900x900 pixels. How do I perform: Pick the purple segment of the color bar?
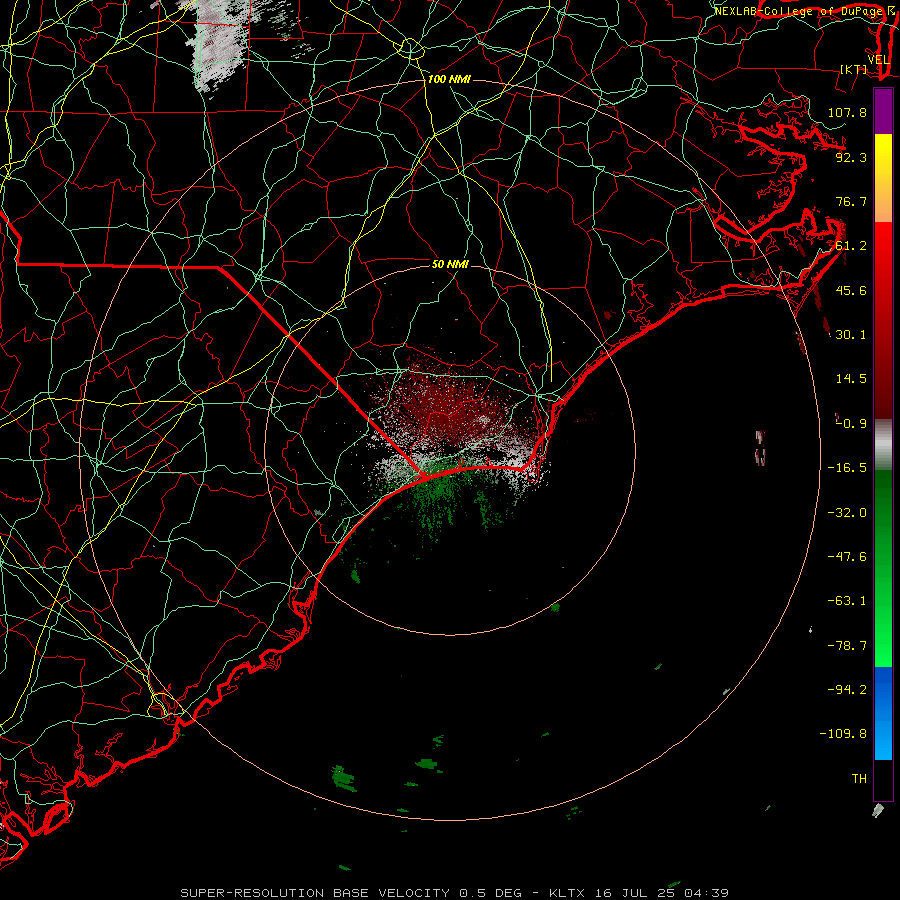pos(883,111)
